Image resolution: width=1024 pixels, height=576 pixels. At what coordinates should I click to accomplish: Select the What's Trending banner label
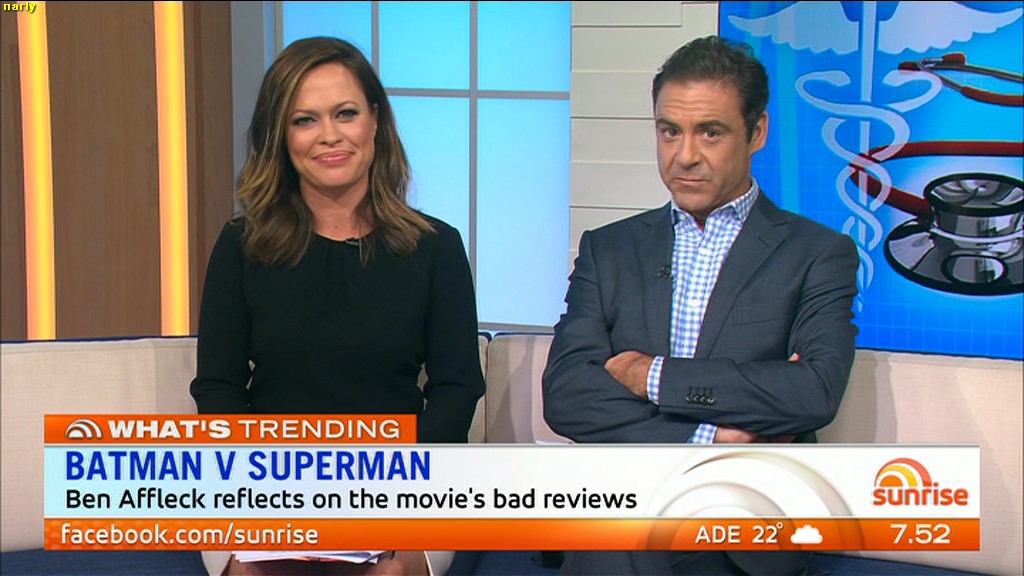[x=231, y=429]
